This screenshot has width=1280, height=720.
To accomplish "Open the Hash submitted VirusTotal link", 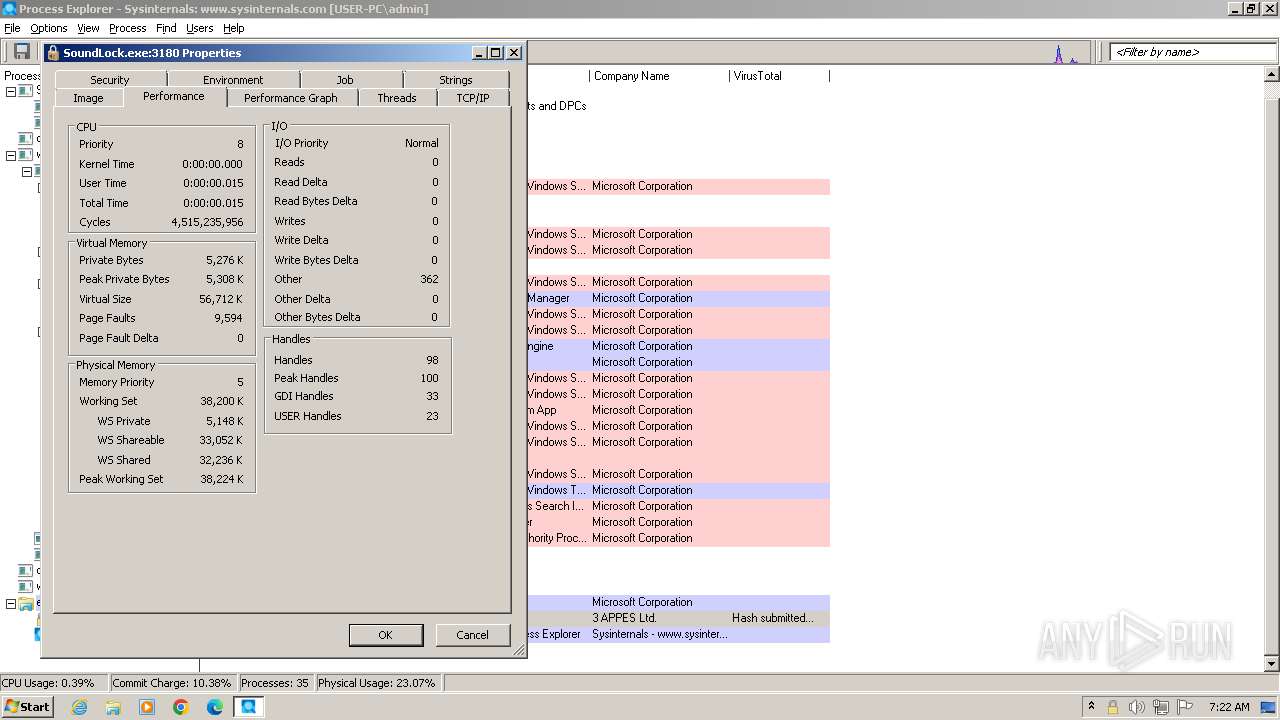I will [773, 618].
